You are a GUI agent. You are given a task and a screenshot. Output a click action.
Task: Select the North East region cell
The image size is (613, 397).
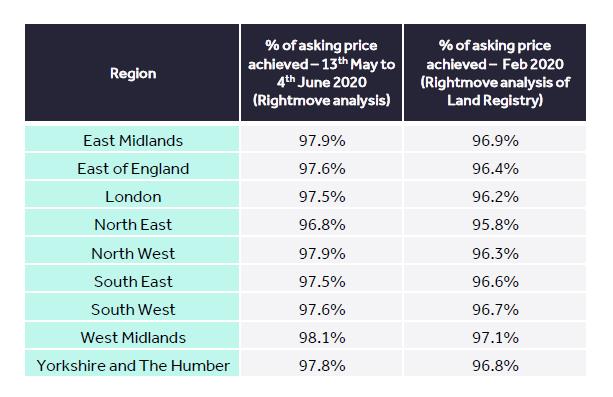tap(132, 225)
